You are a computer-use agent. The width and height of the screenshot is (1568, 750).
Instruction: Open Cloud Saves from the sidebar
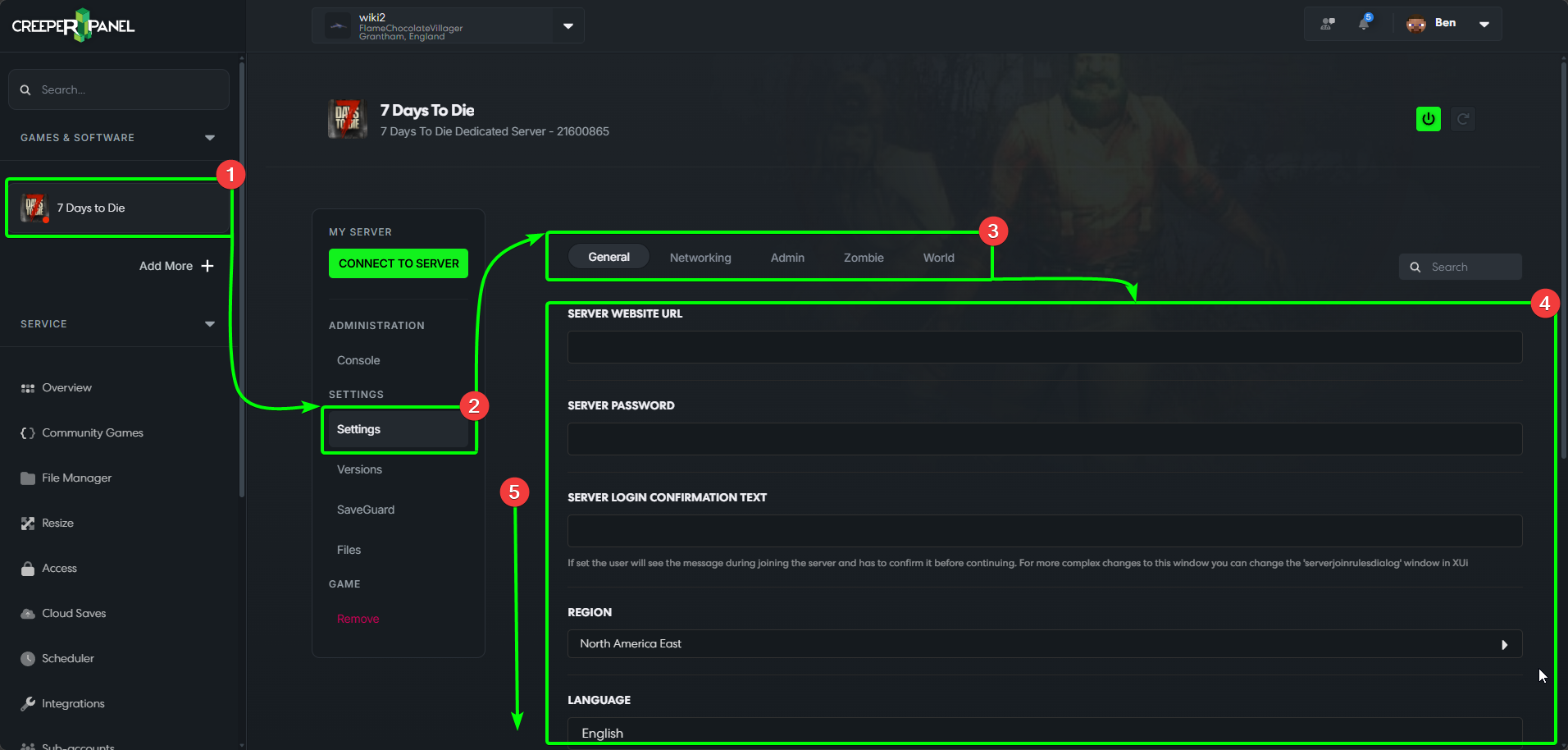coord(73,613)
